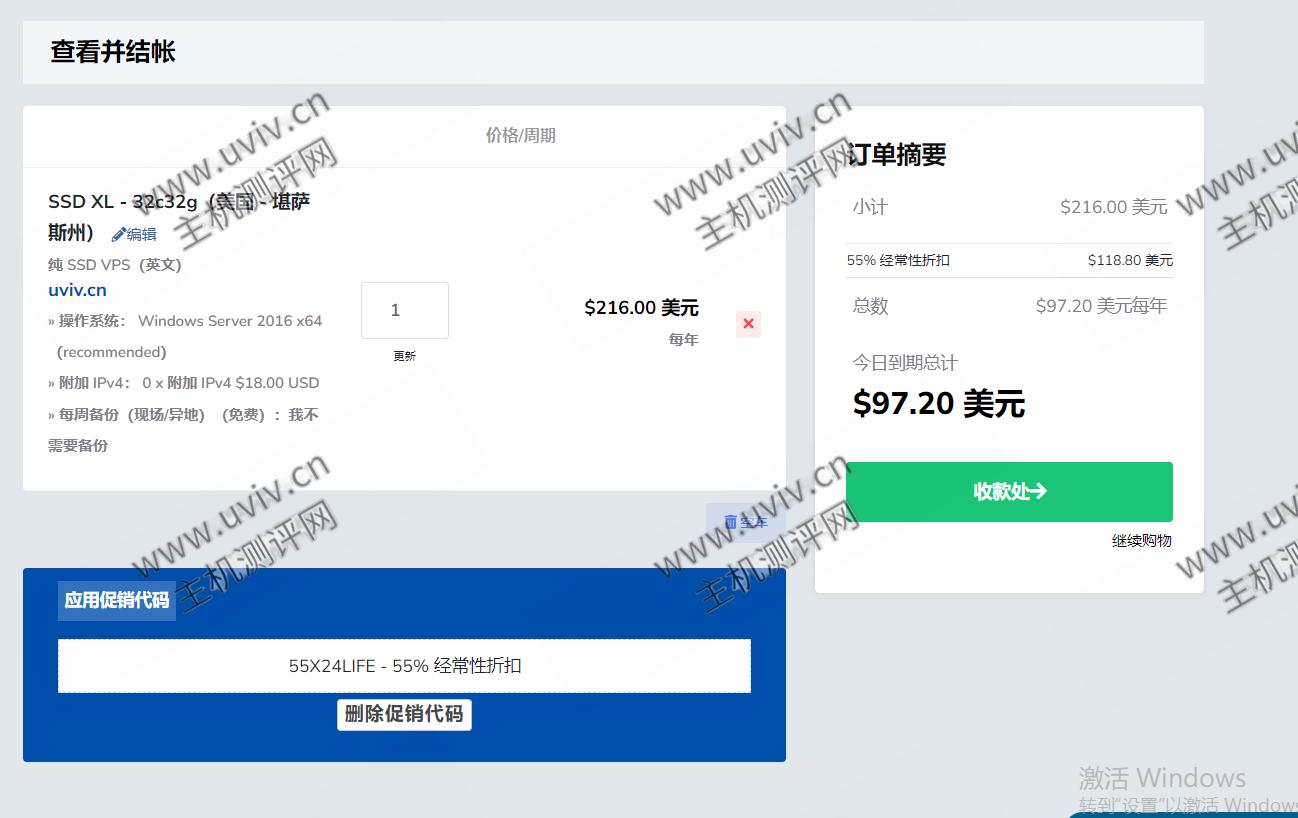The width and height of the screenshot is (1298, 818).
Task: Click the uviv.cn hostname link
Action: pyautogui.click(x=77, y=290)
